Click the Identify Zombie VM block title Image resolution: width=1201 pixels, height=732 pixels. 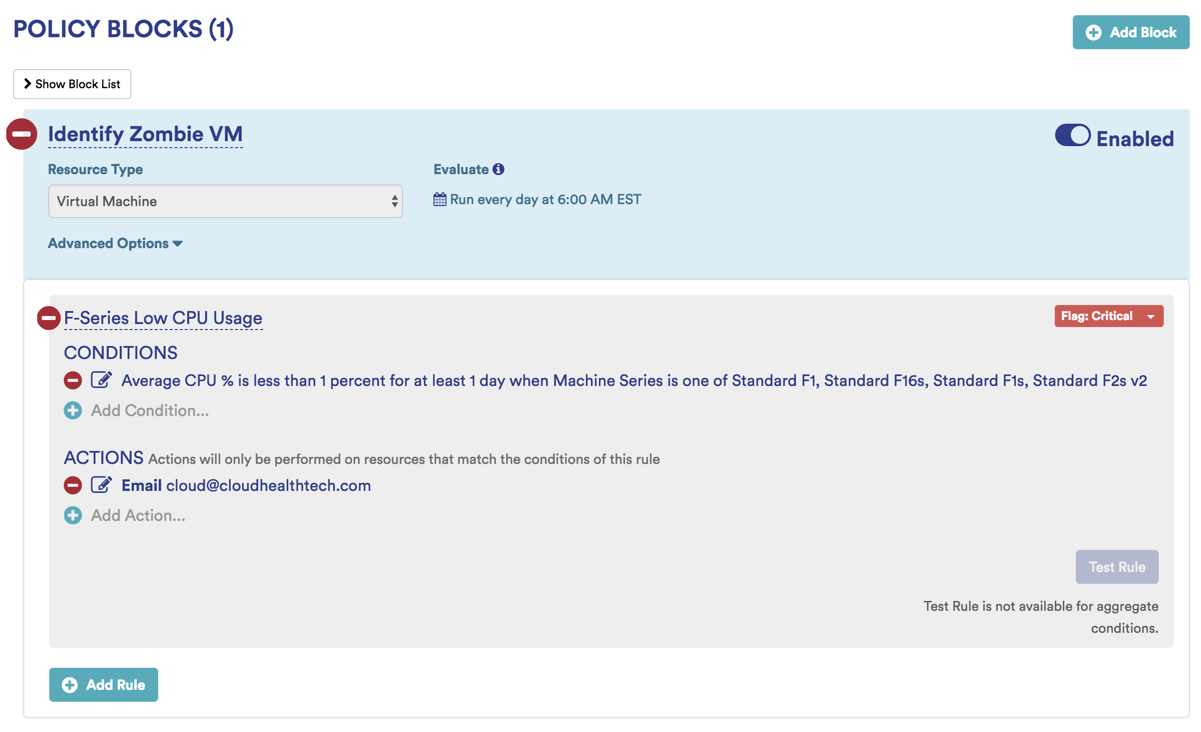145,134
